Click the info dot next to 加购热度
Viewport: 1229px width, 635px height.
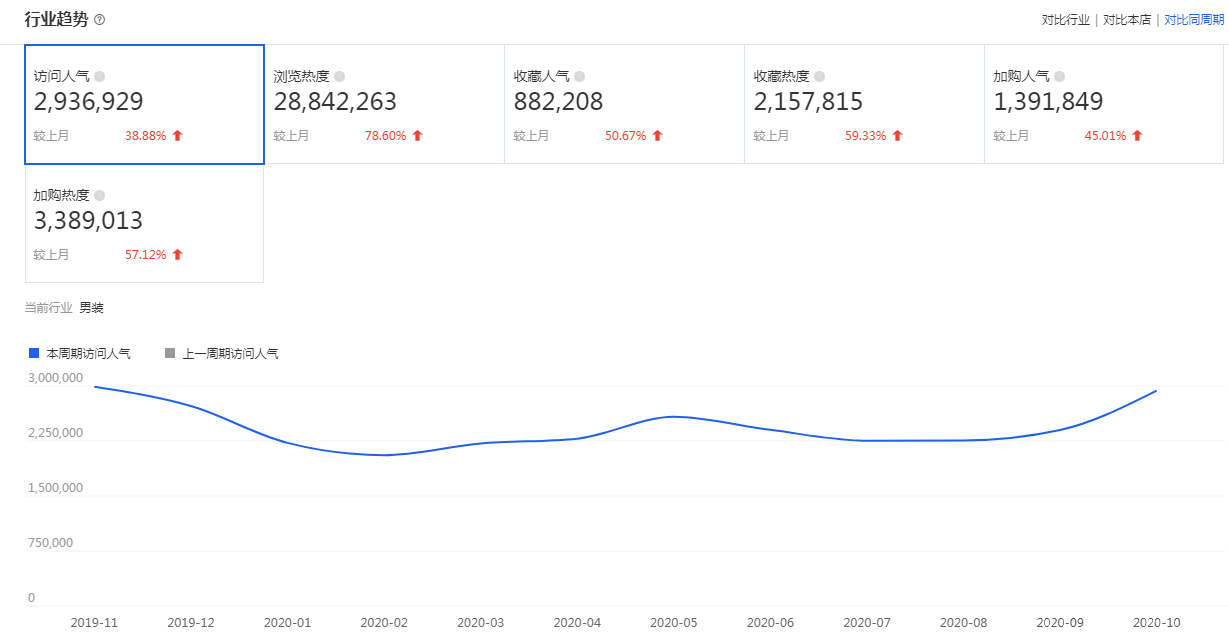click(100, 195)
